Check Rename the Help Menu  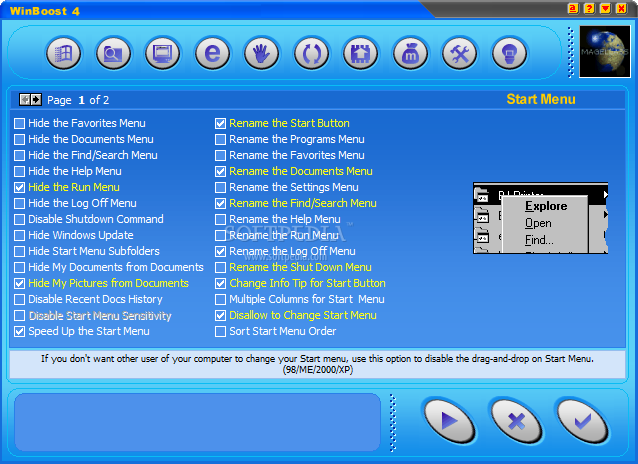220,219
